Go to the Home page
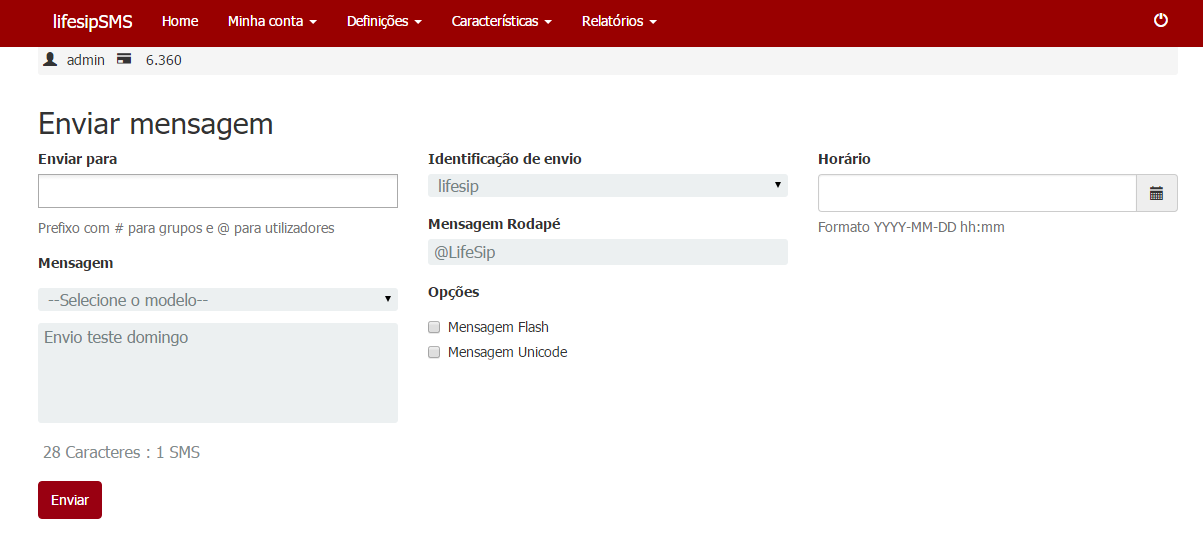This screenshot has width=1203, height=540. pyautogui.click(x=180, y=21)
